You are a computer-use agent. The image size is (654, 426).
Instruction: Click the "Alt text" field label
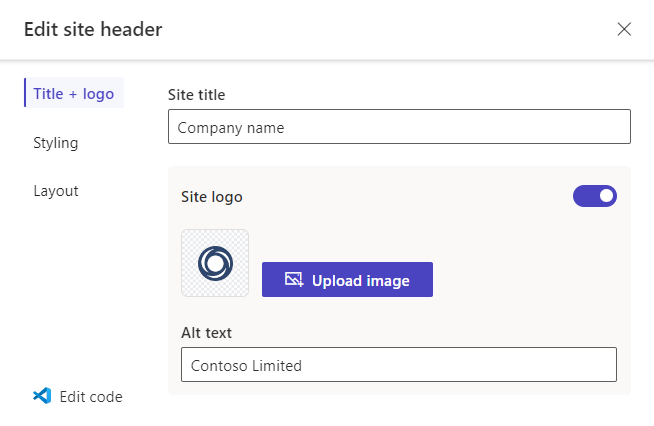click(x=206, y=332)
